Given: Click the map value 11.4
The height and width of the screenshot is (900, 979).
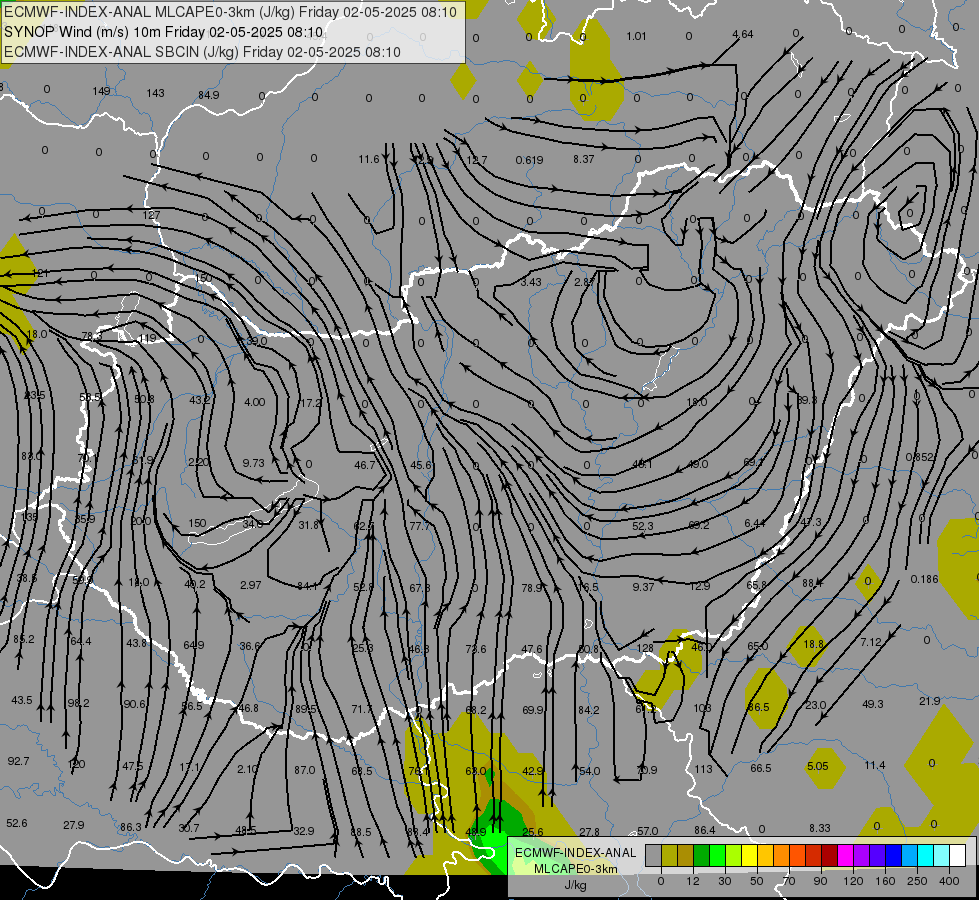Looking at the screenshot, I should click(x=875, y=765).
